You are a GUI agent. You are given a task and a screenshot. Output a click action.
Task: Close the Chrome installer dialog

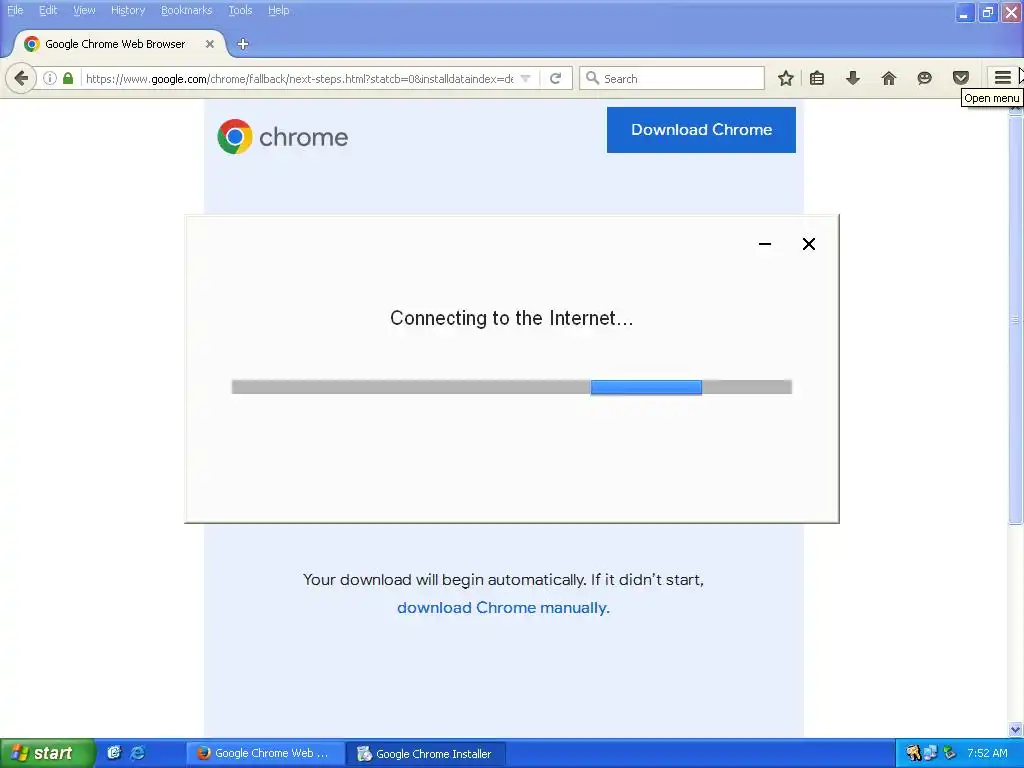(x=808, y=244)
